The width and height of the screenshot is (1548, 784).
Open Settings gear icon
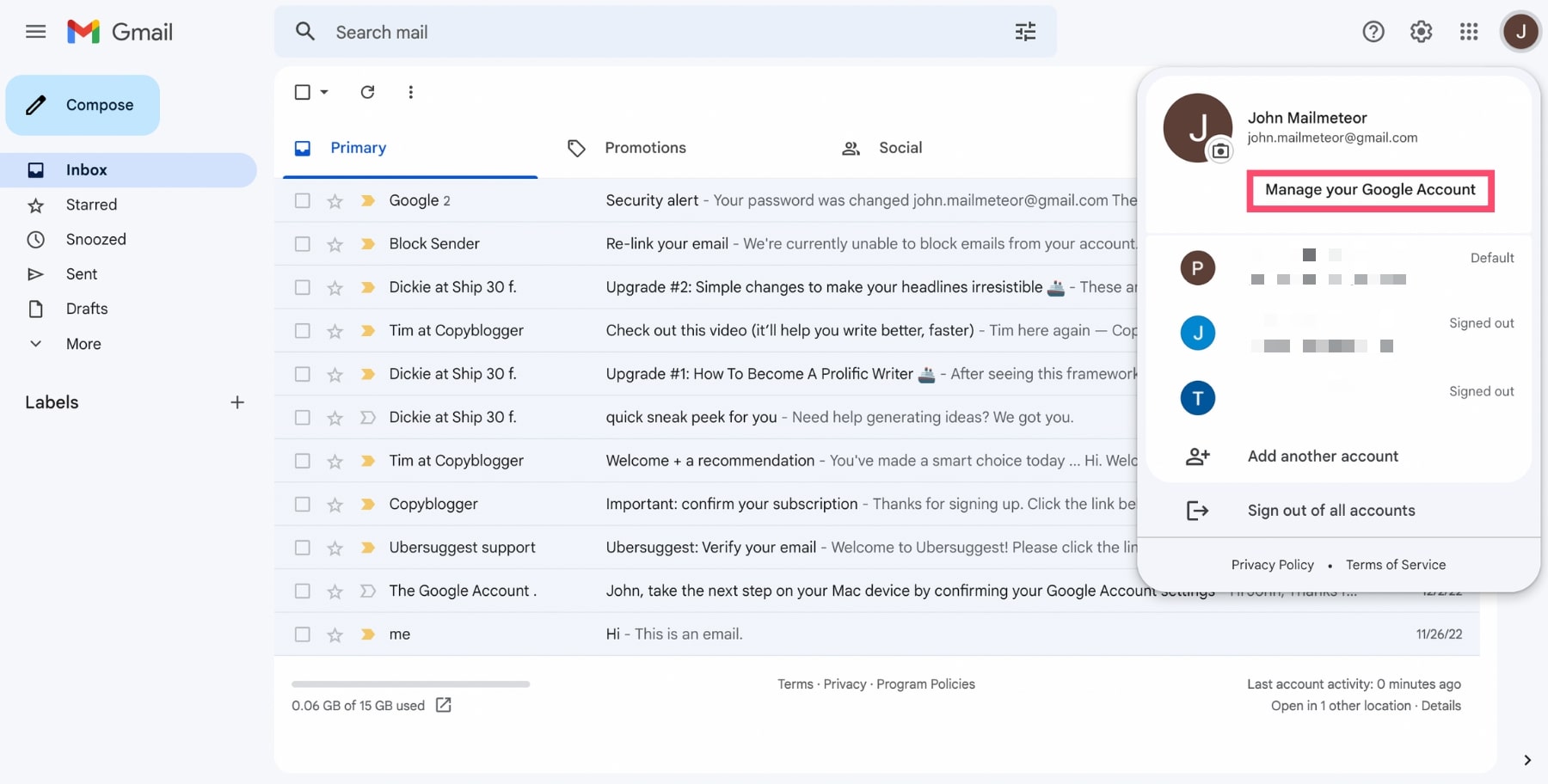pyautogui.click(x=1421, y=32)
